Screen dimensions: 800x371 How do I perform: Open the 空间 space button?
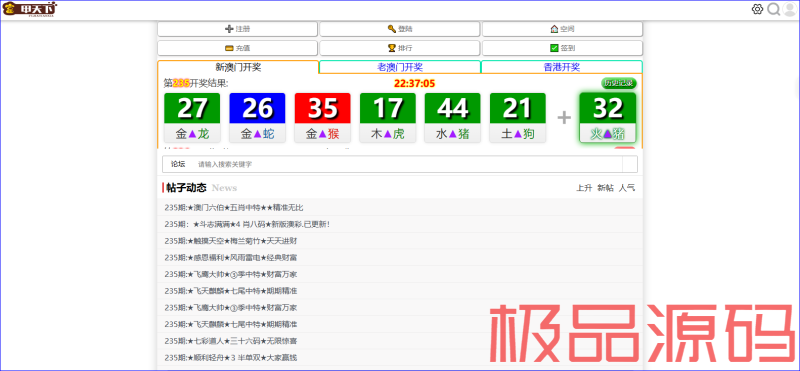tap(562, 29)
